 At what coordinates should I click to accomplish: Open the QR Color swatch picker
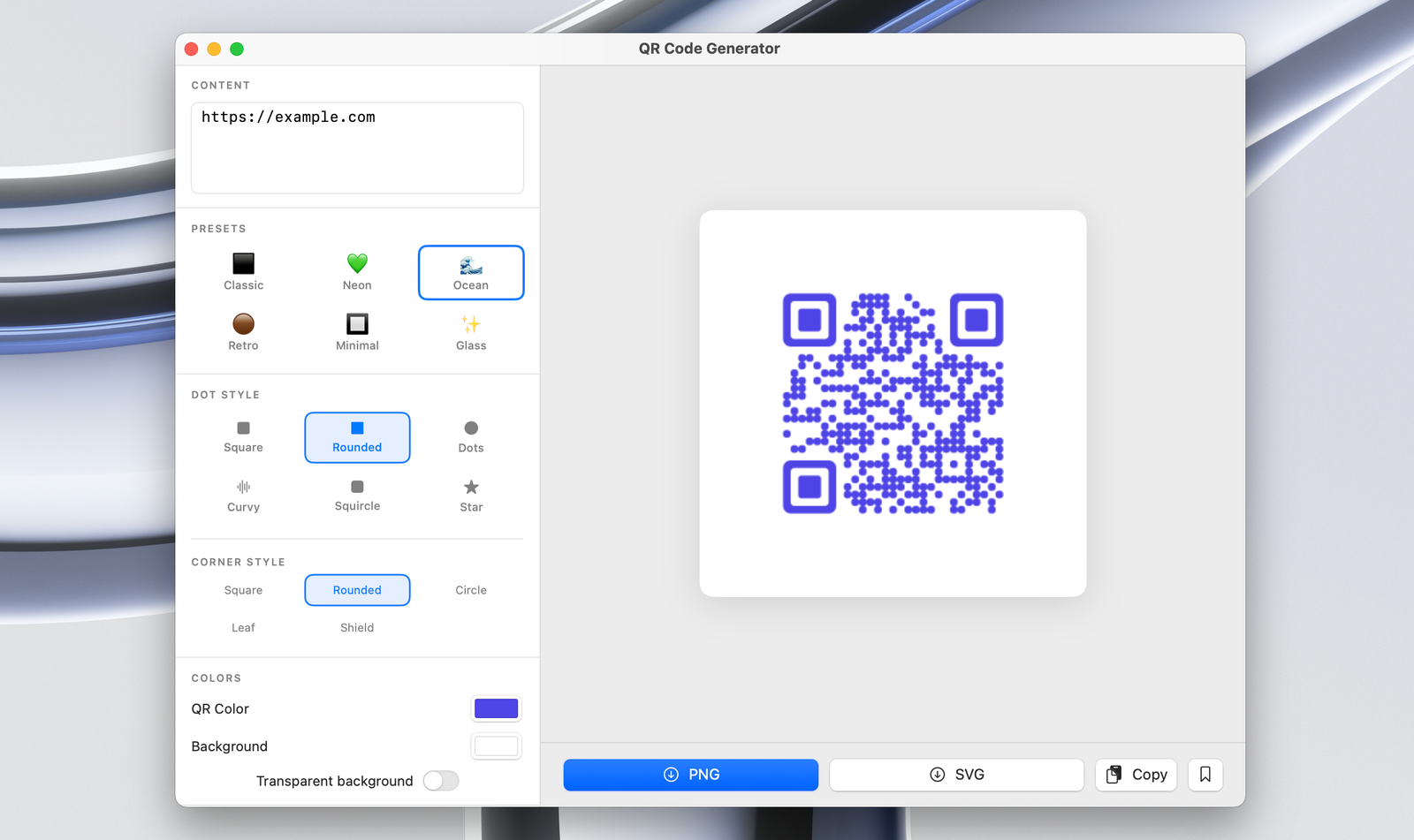496,708
